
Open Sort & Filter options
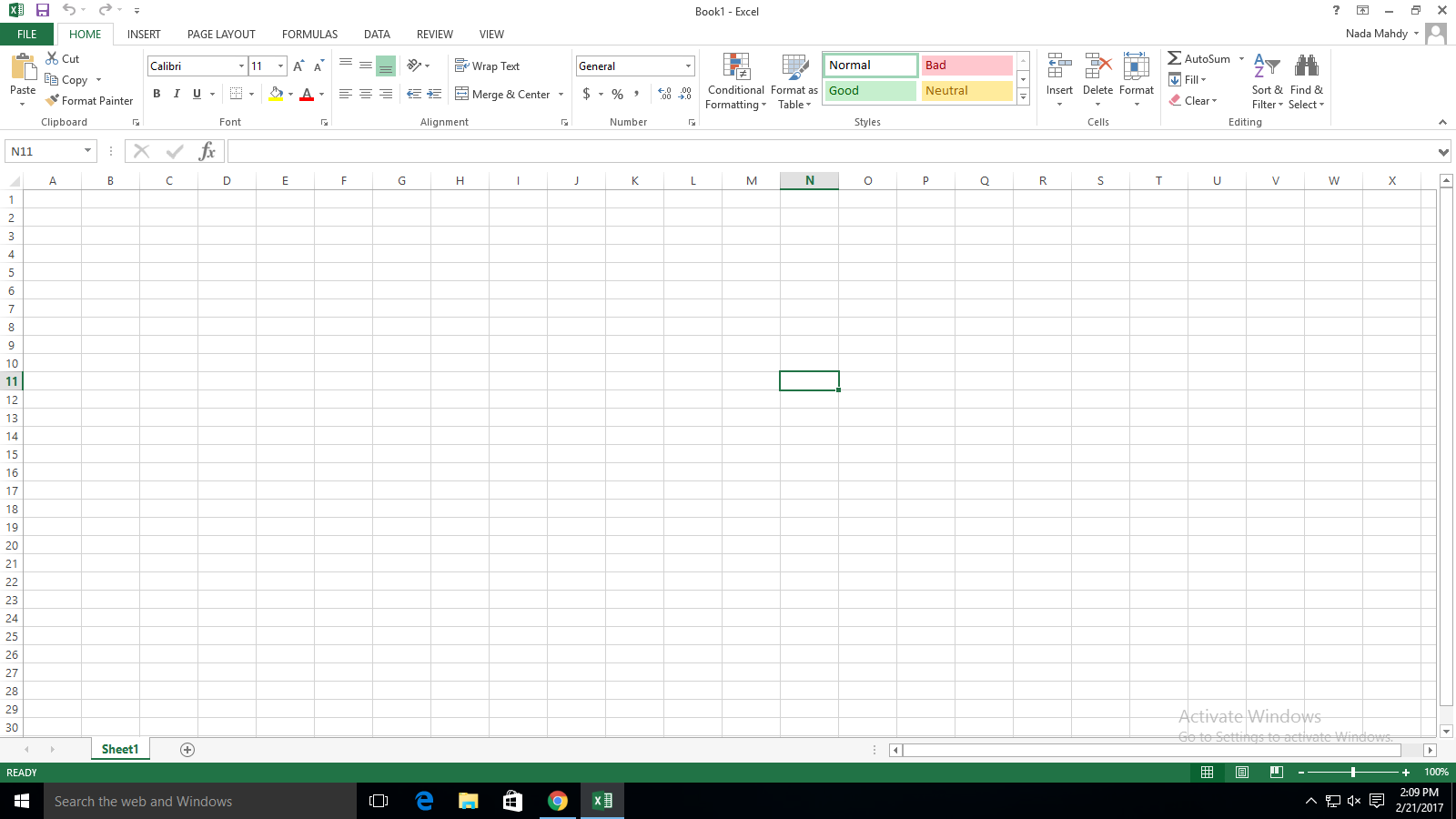[x=1267, y=82]
